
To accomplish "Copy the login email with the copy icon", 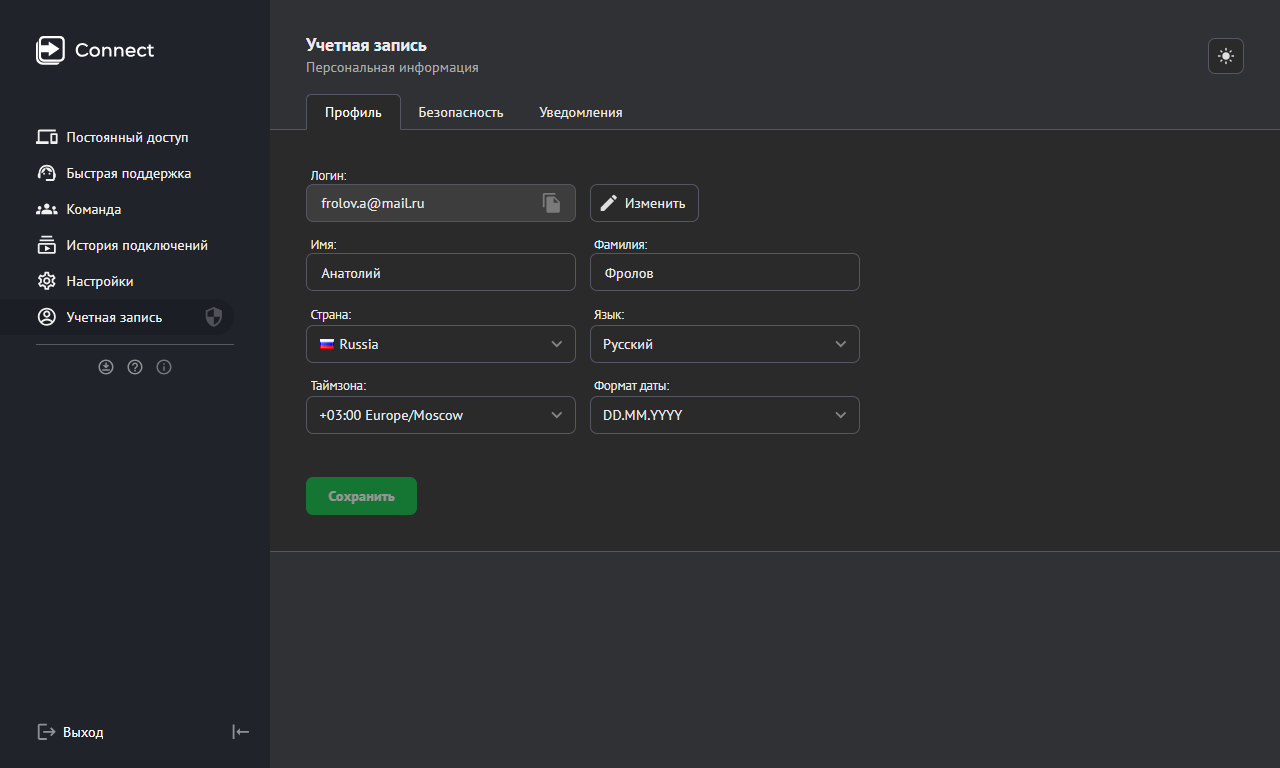I will tap(552, 203).
